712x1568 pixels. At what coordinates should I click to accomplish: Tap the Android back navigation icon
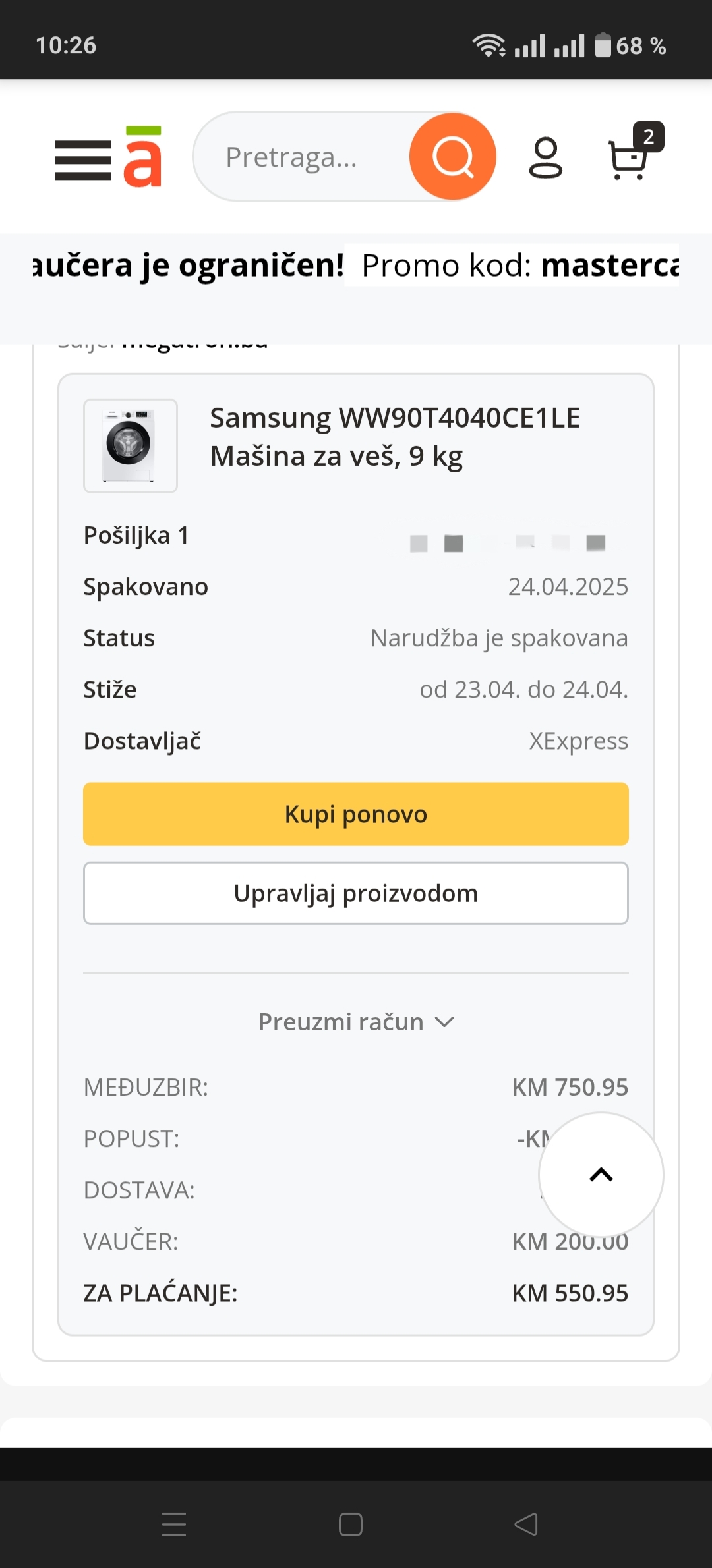coord(526,1524)
